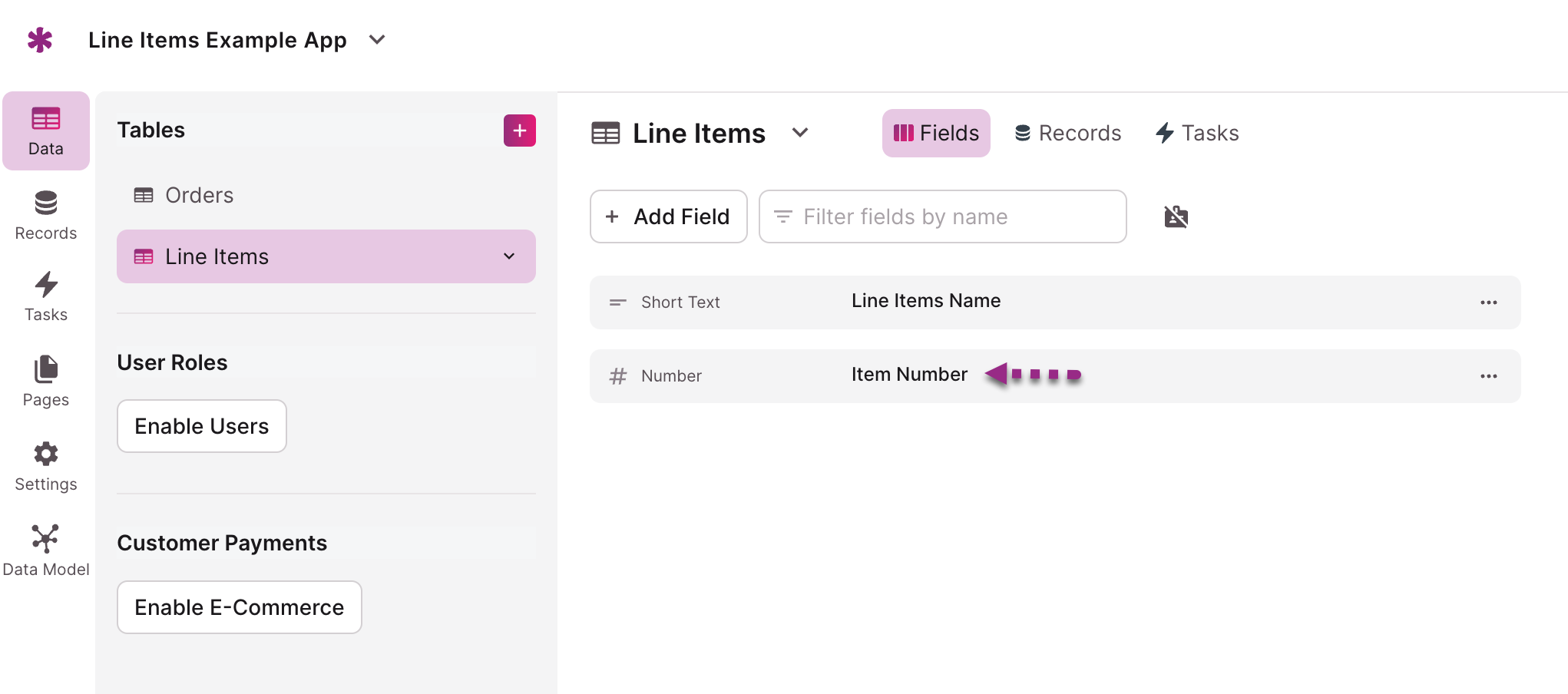The height and width of the screenshot is (694, 1568).
Task: Open Pages from the sidebar
Action: pos(46,382)
